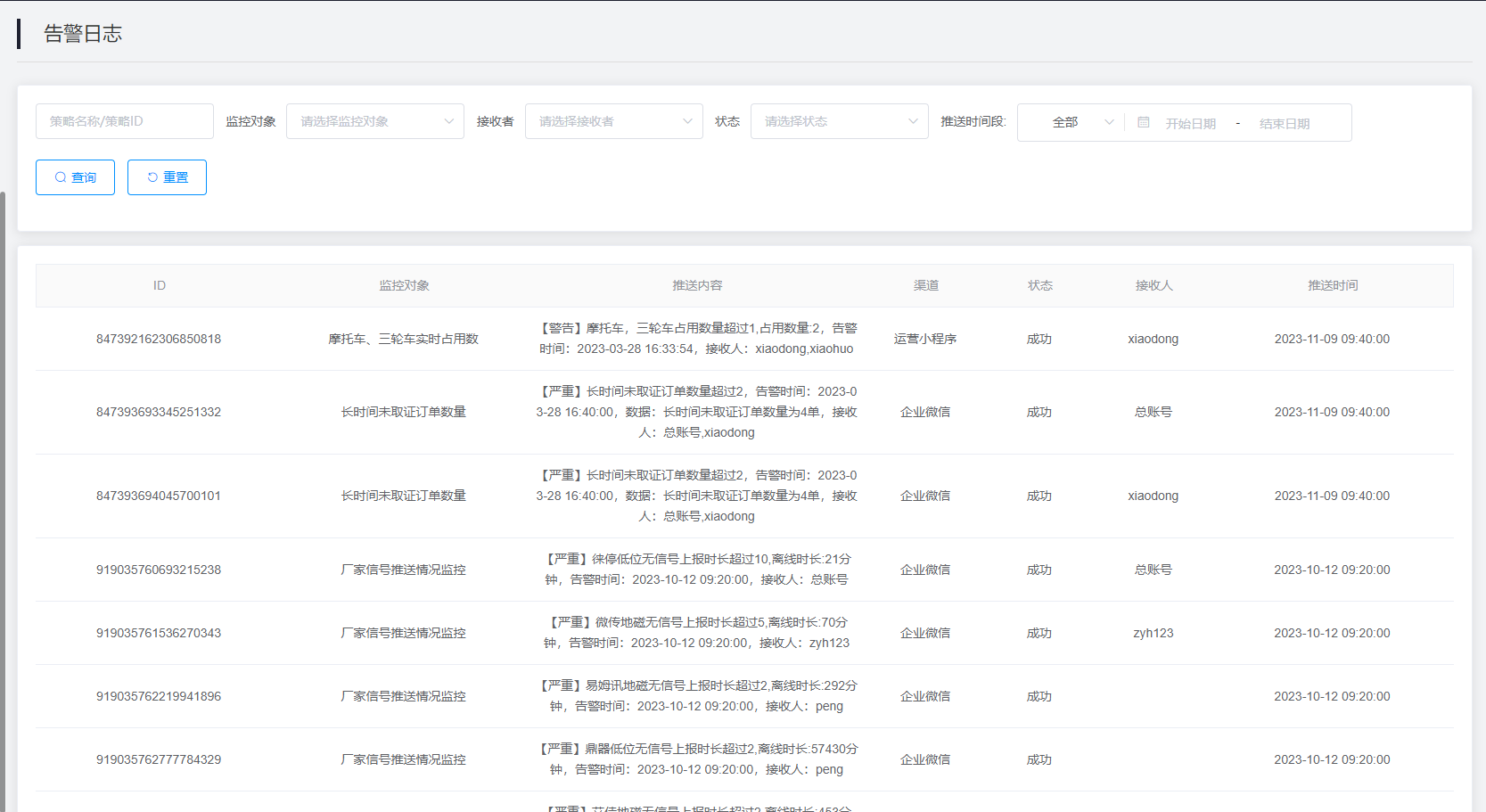Click the left vertical scrollbar
1486x812 pixels.
click(3, 499)
